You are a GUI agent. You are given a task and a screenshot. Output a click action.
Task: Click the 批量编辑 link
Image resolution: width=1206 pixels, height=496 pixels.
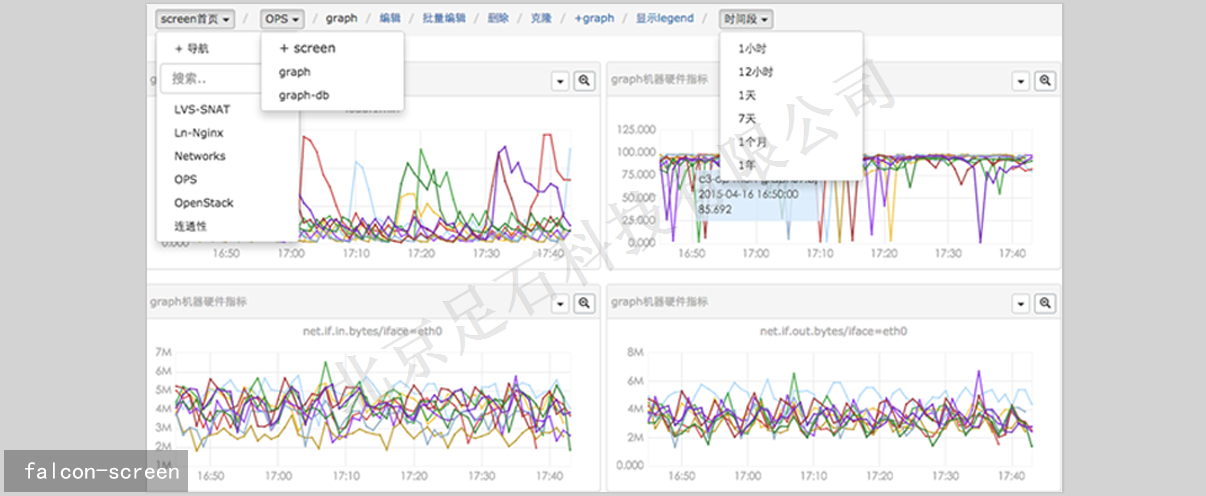tap(444, 18)
